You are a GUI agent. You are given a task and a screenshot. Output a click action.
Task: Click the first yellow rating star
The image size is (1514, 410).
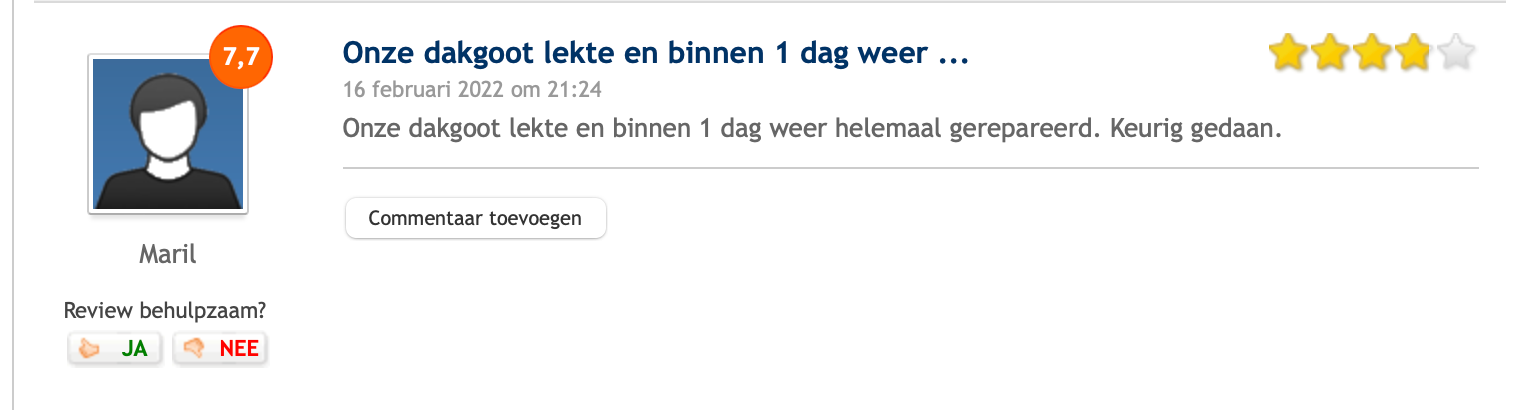point(1289,52)
